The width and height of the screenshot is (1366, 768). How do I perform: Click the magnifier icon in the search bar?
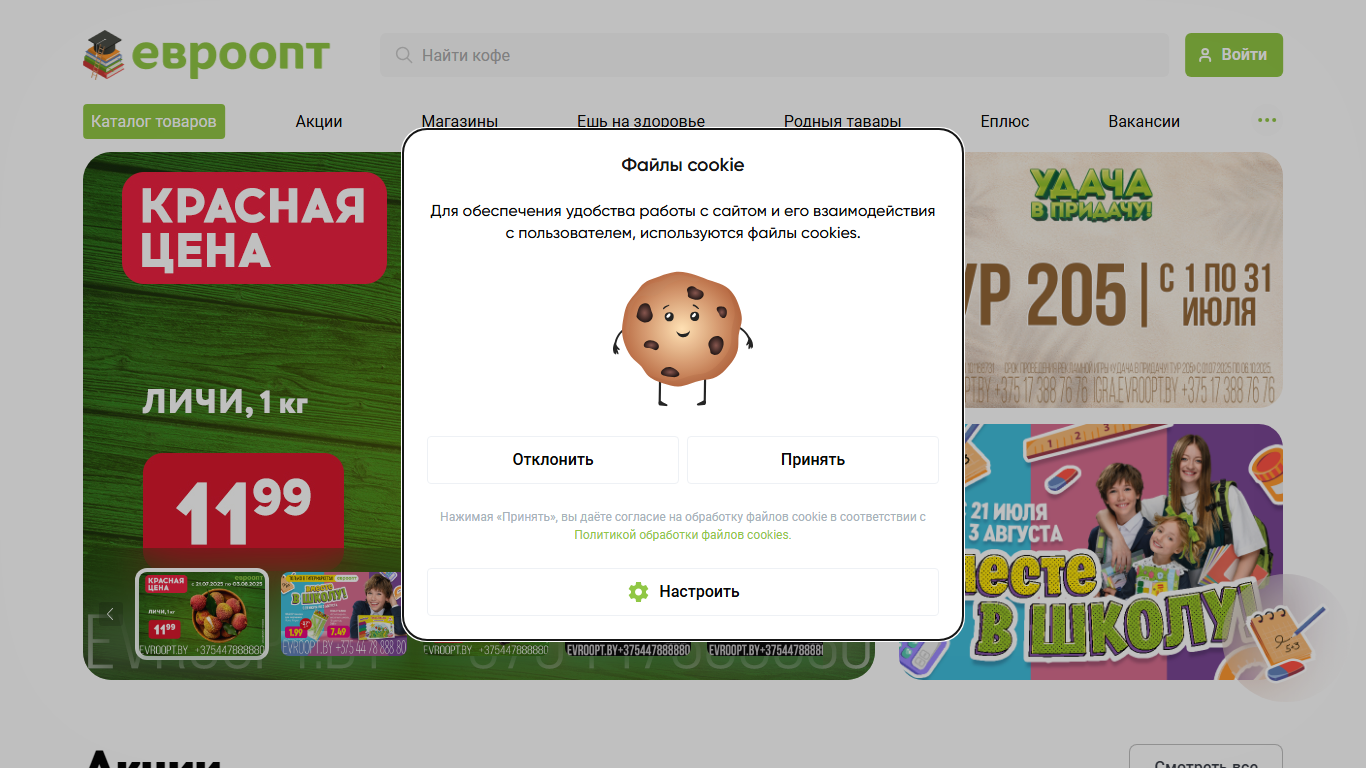[404, 55]
